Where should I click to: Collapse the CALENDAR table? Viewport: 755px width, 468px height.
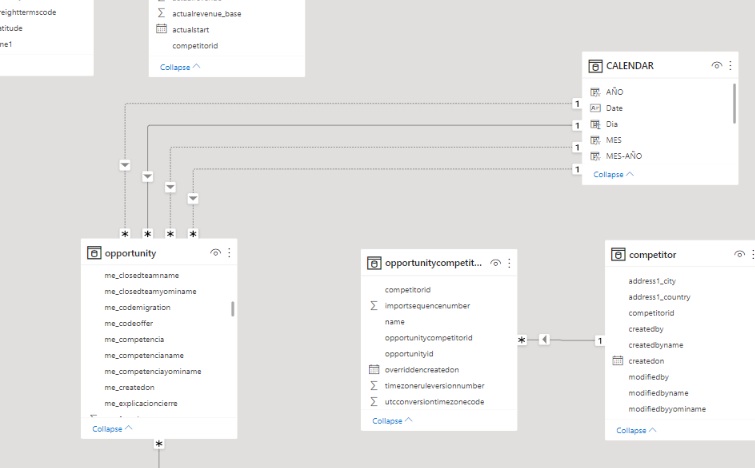click(x=613, y=174)
